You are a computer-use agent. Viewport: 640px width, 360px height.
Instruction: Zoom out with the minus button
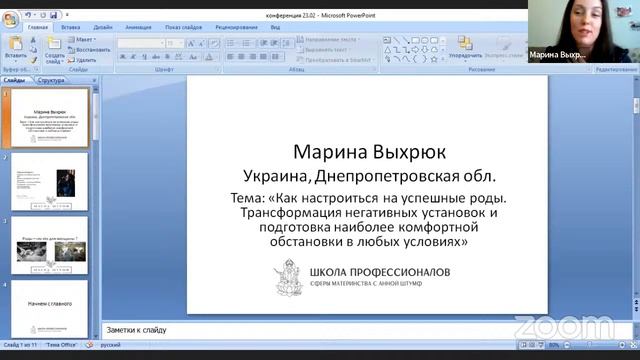(x=567, y=345)
